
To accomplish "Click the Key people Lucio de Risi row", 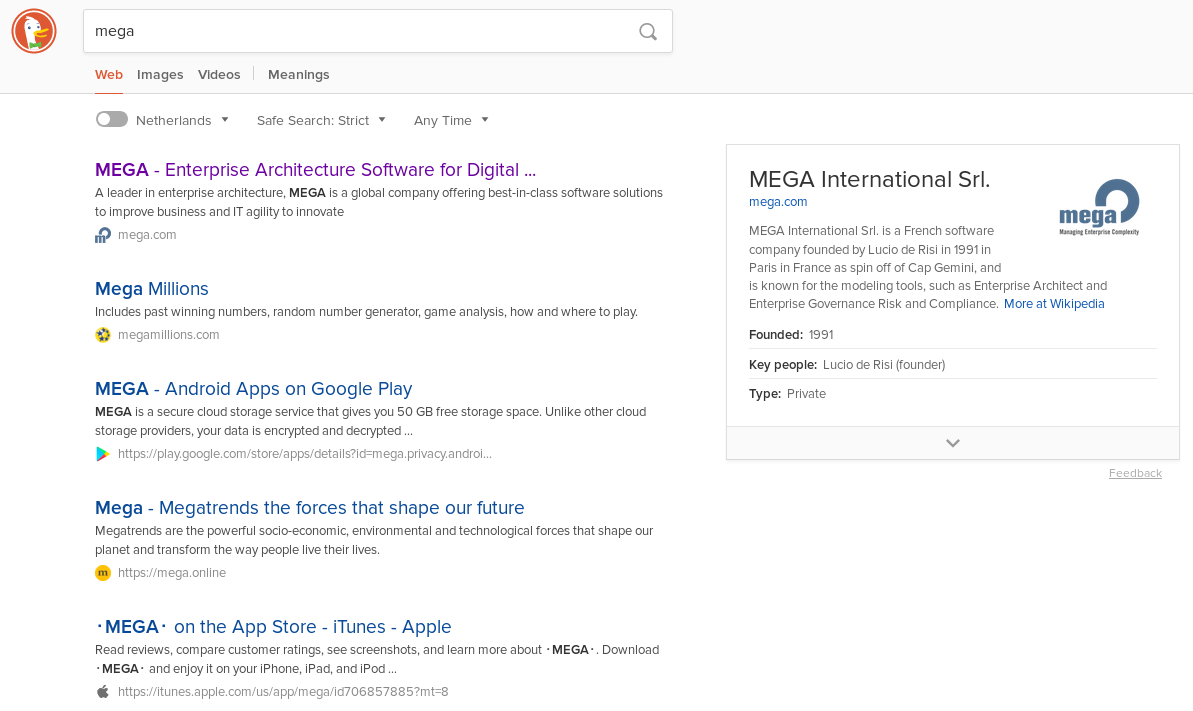I will [953, 365].
